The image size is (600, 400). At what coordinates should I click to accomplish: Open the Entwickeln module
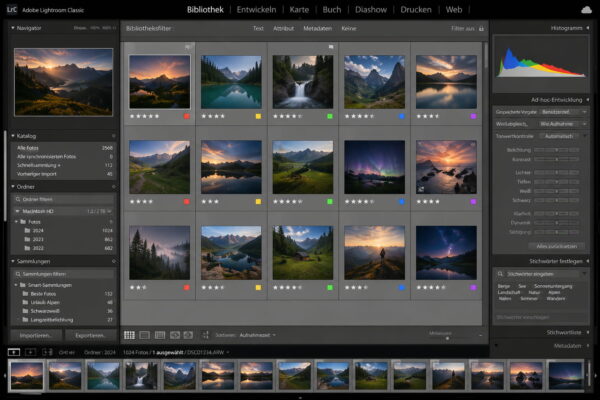[256, 10]
